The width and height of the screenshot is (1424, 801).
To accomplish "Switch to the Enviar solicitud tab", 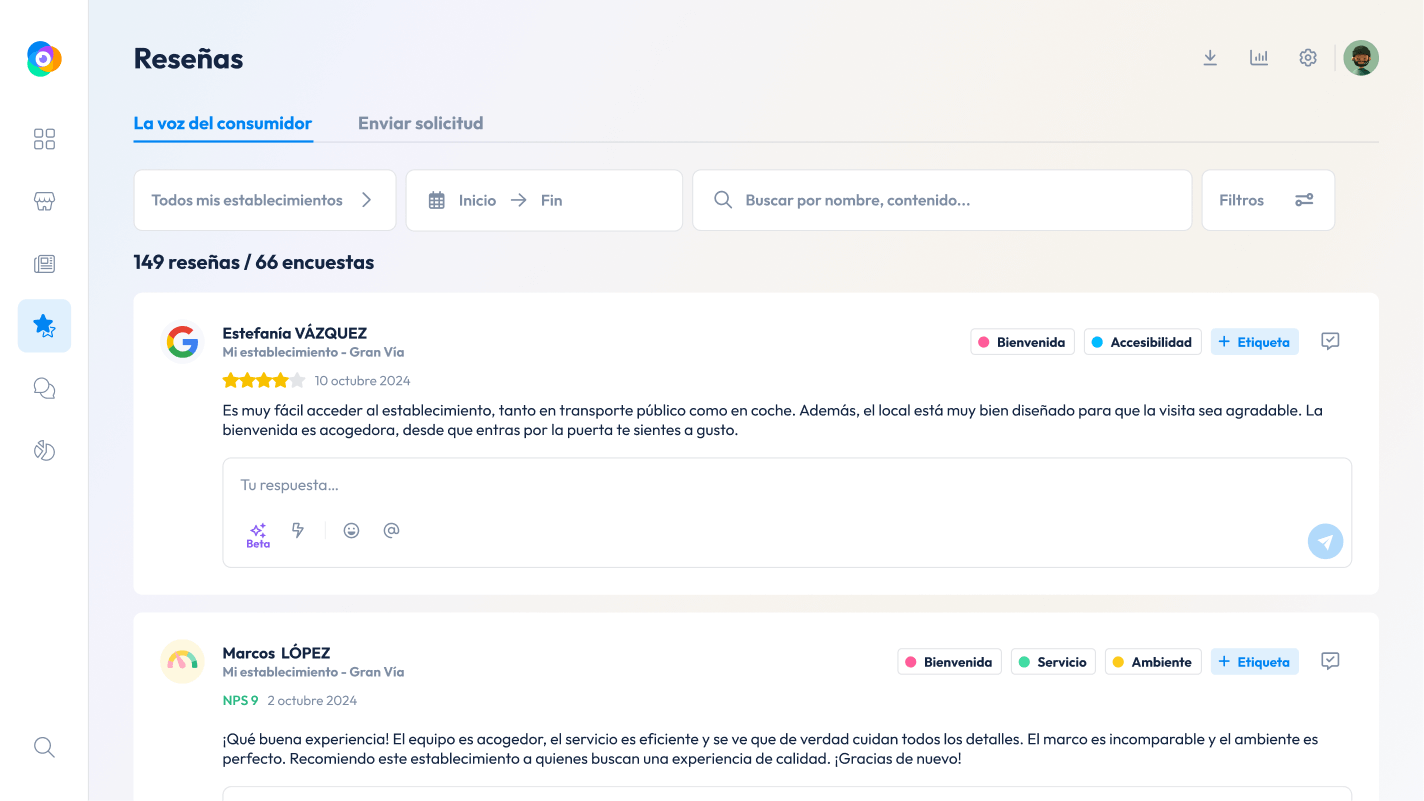I will [x=420, y=123].
